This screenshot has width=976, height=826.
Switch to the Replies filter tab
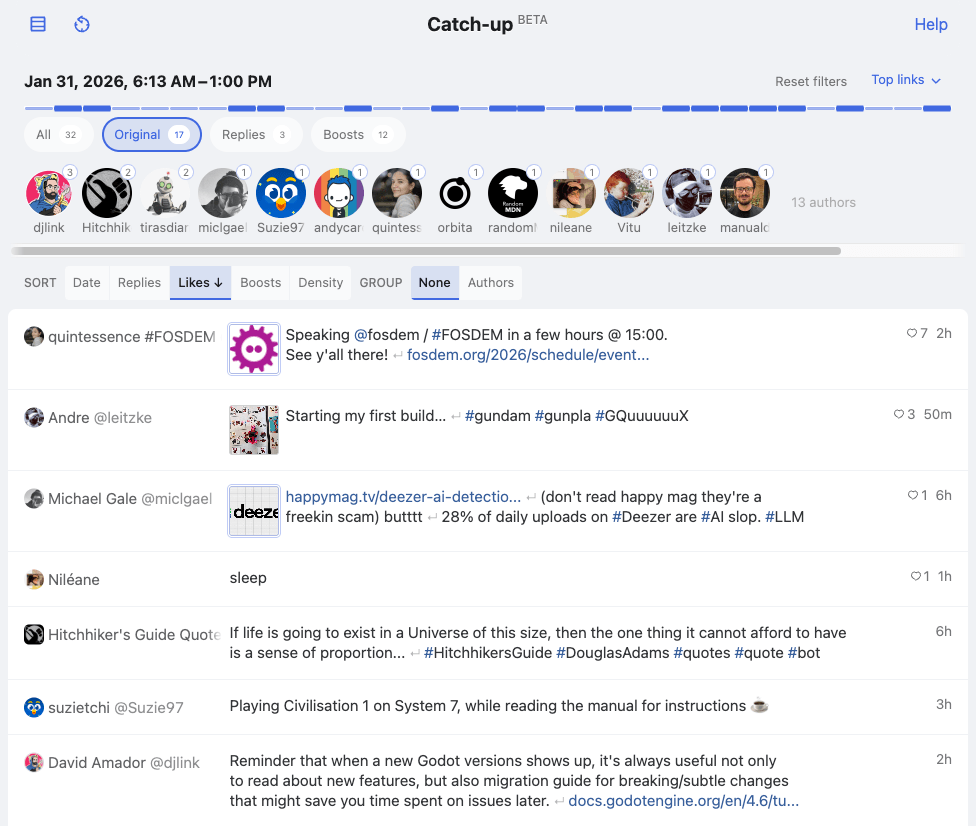coord(253,133)
